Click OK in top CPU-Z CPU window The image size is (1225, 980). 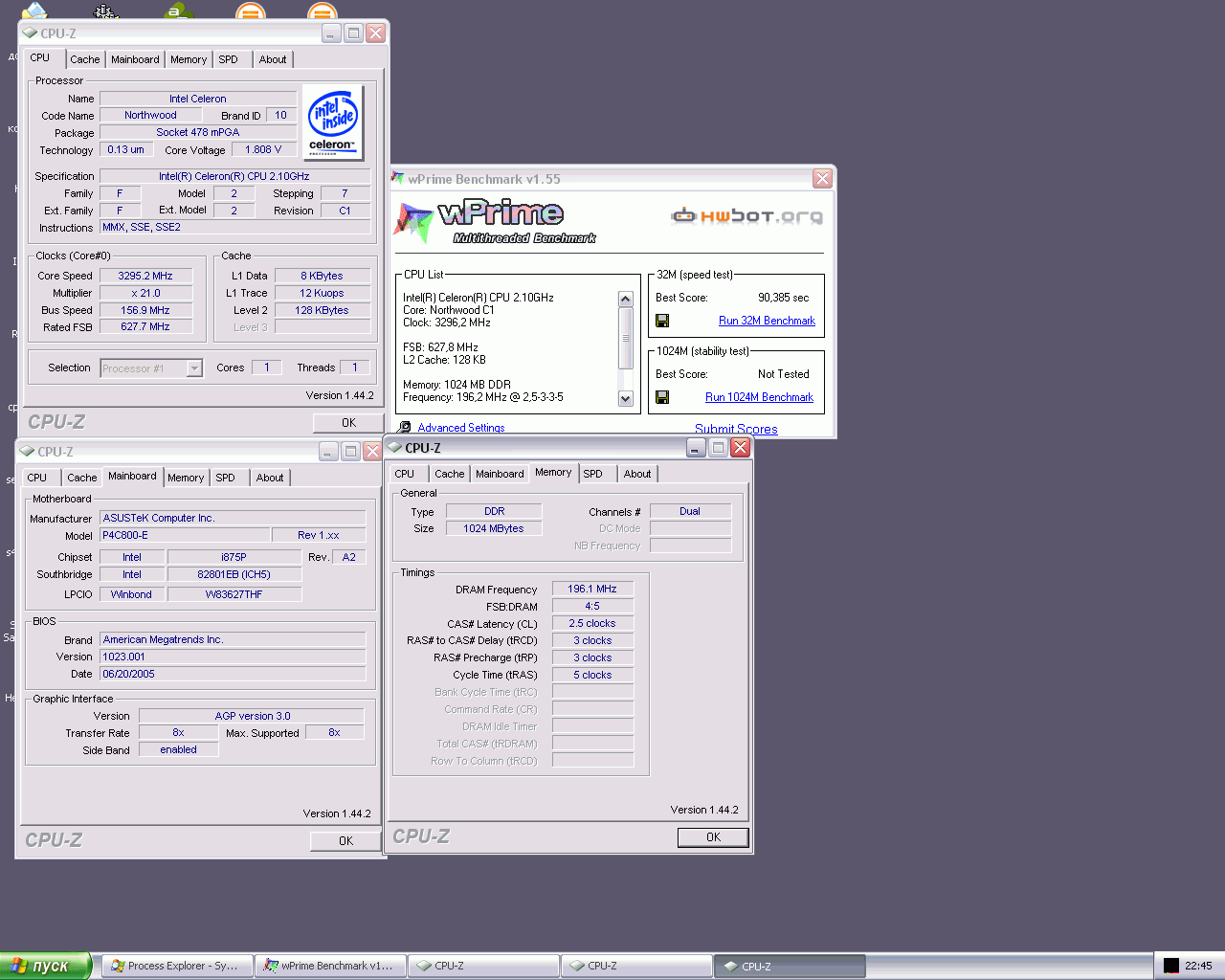(x=348, y=423)
